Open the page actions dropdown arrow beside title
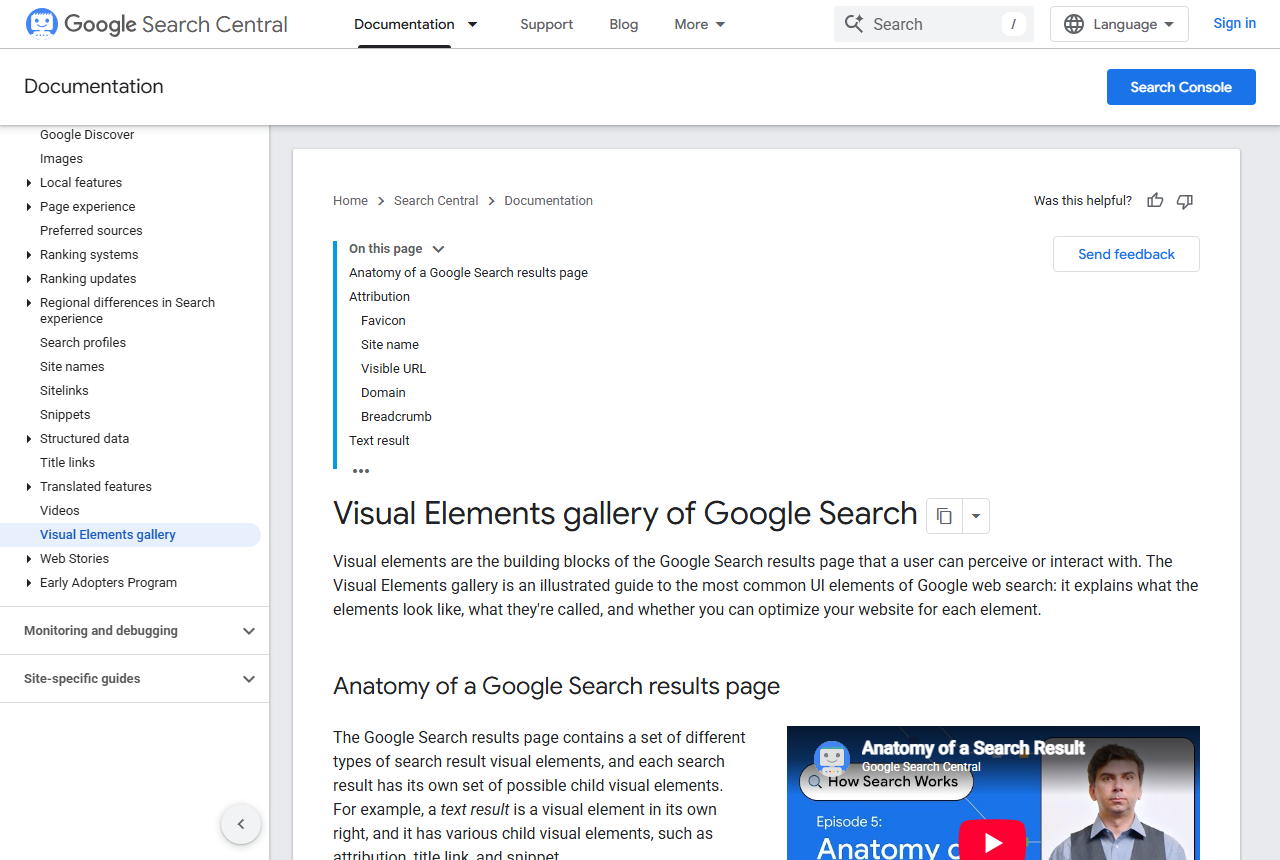 point(976,516)
